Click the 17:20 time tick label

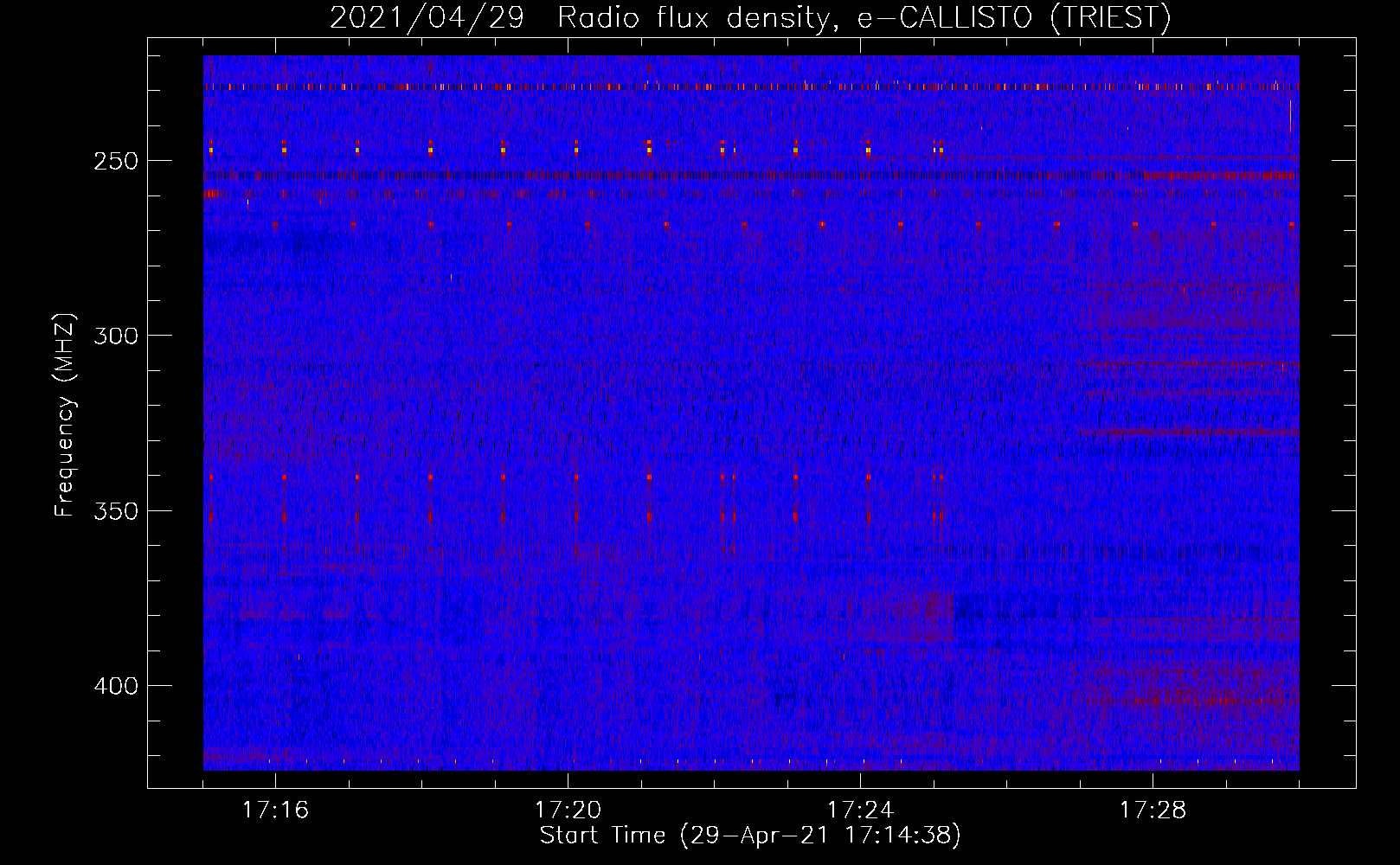point(568,810)
